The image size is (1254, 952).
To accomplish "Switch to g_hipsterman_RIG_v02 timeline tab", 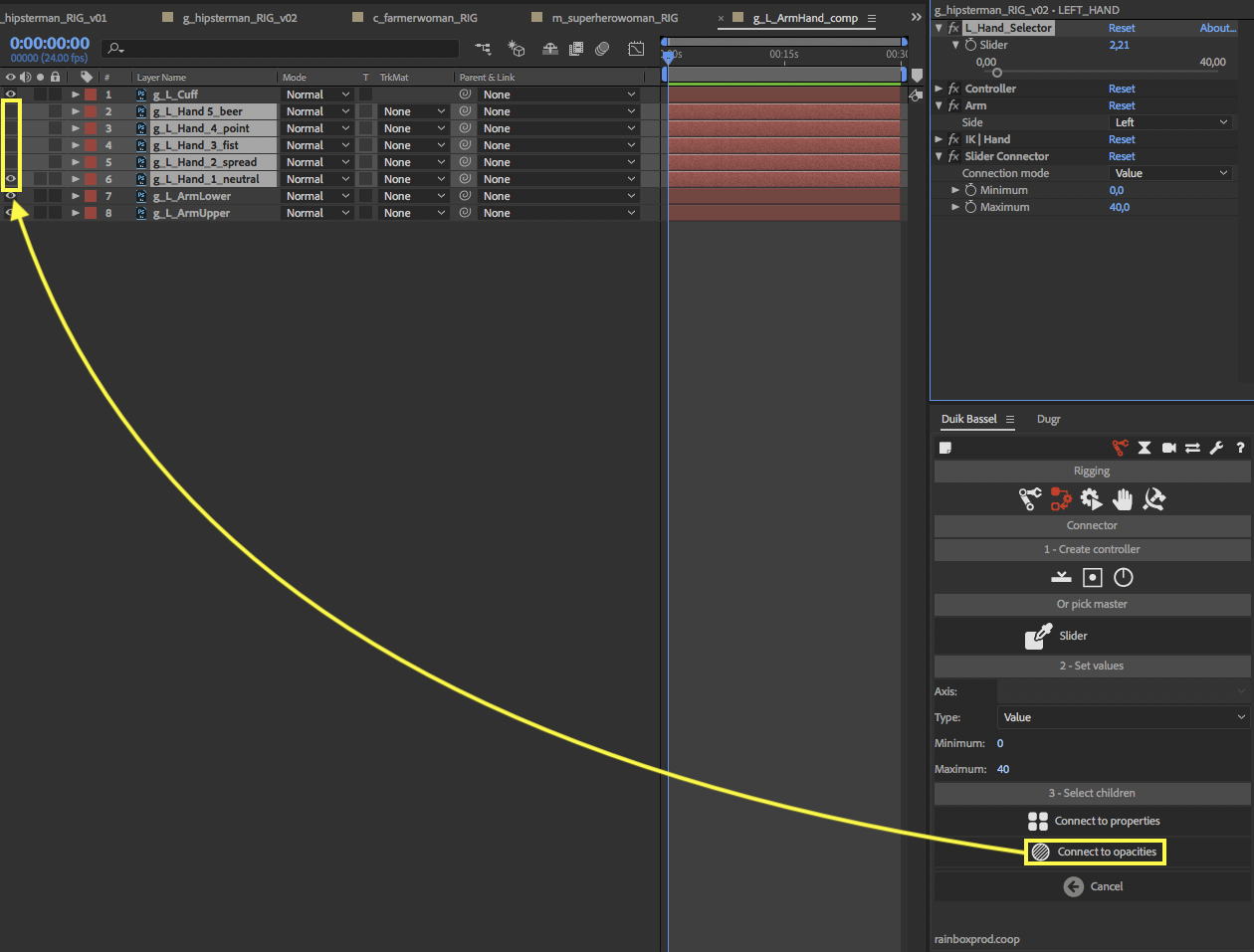I will click(x=240, y=18).
